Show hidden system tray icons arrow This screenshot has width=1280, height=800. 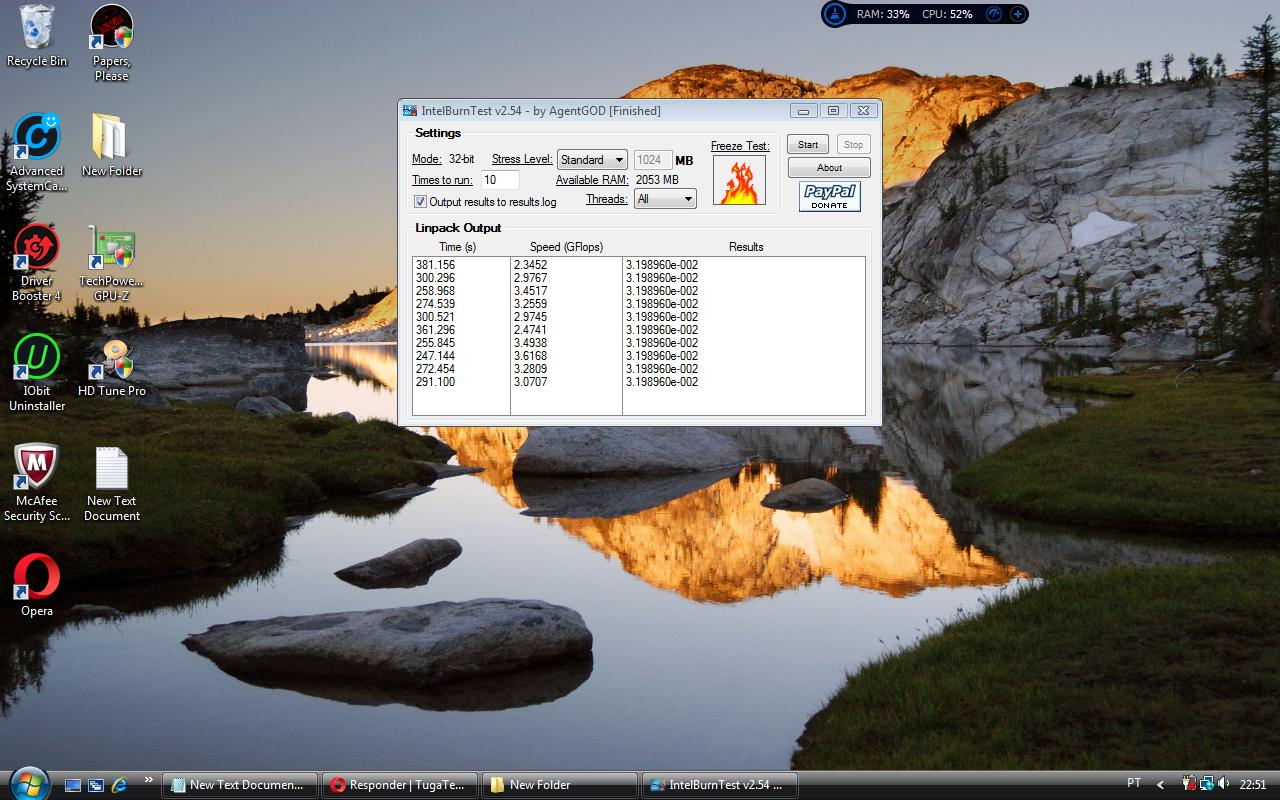(x=1160, y=785)
